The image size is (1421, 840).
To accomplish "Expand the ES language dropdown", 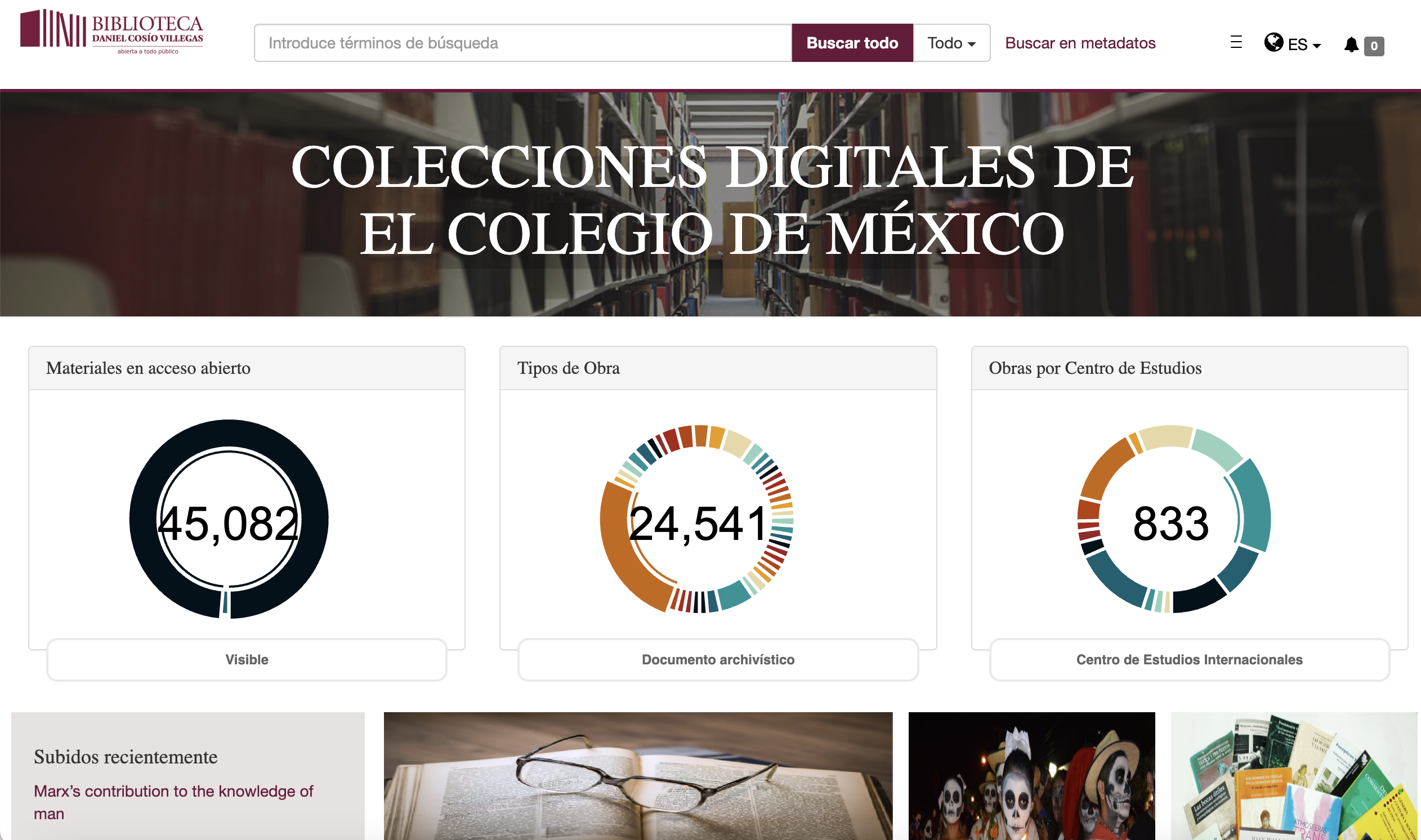I will (1304, 44).
